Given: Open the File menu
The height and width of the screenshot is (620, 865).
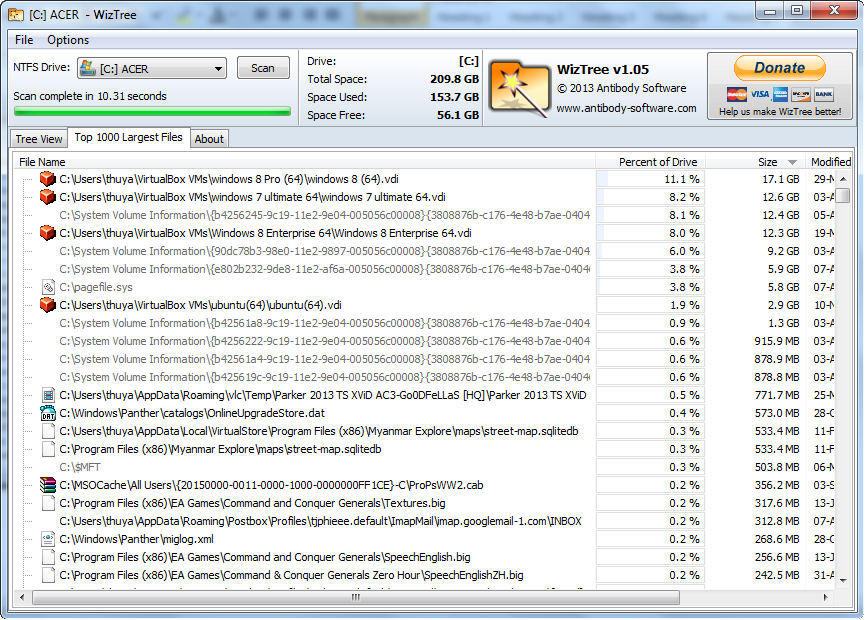Looking at the screenshot, I should pos(24,40).
